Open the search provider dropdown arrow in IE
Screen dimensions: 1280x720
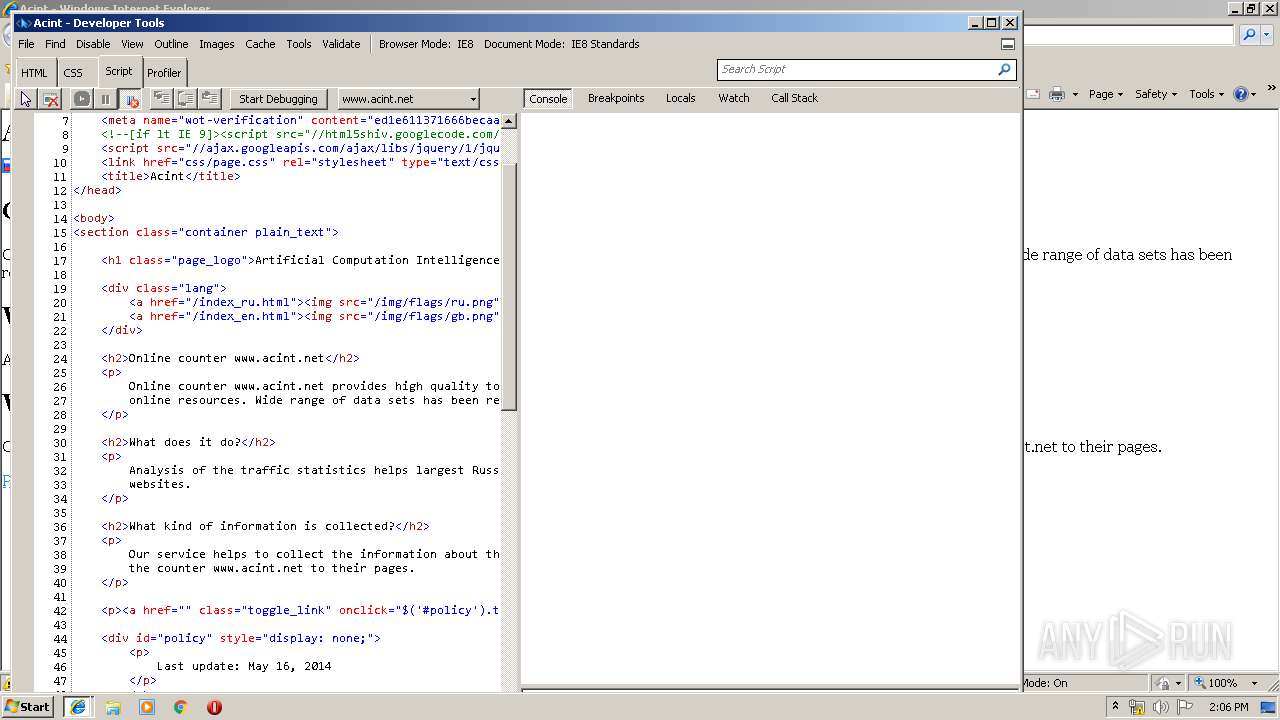click(x=1265, y=35)
